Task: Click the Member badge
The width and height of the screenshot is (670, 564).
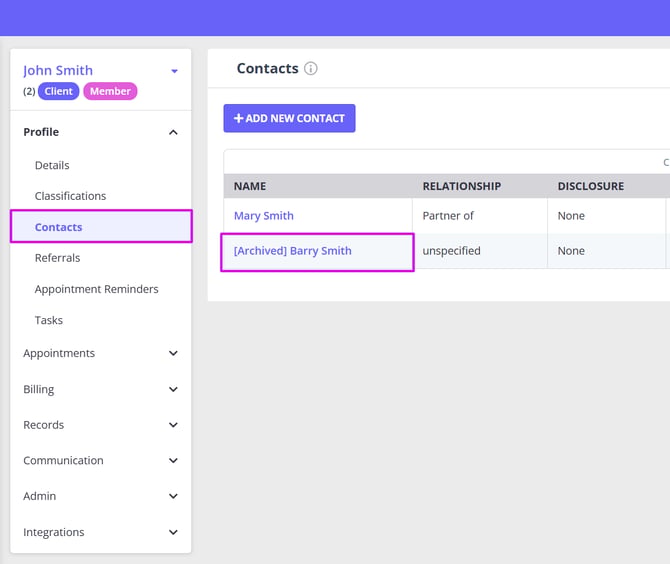Action: point(110,91)
